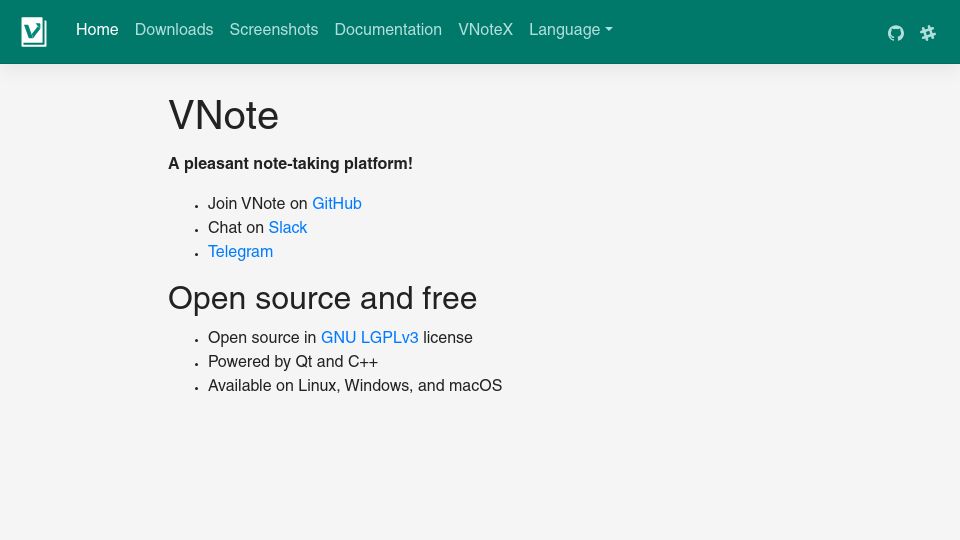Go to the Home nav item
Viewport: 960px width, 540px height.
97,29
